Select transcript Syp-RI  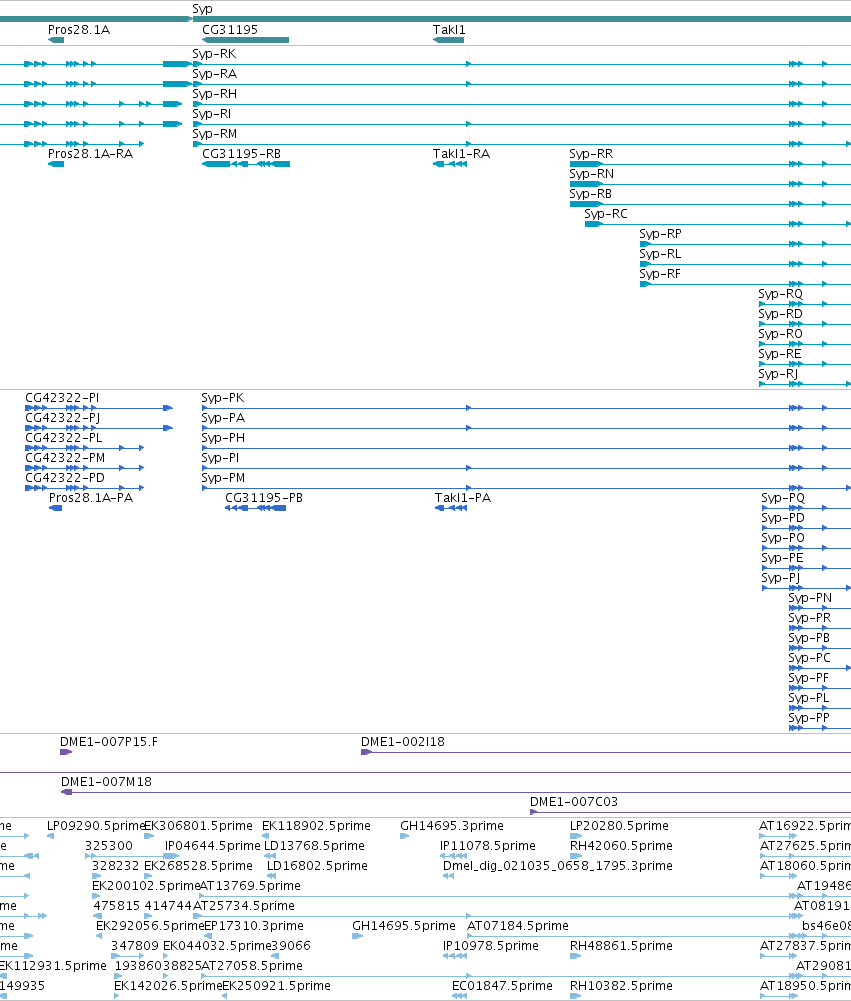(212, 114)
